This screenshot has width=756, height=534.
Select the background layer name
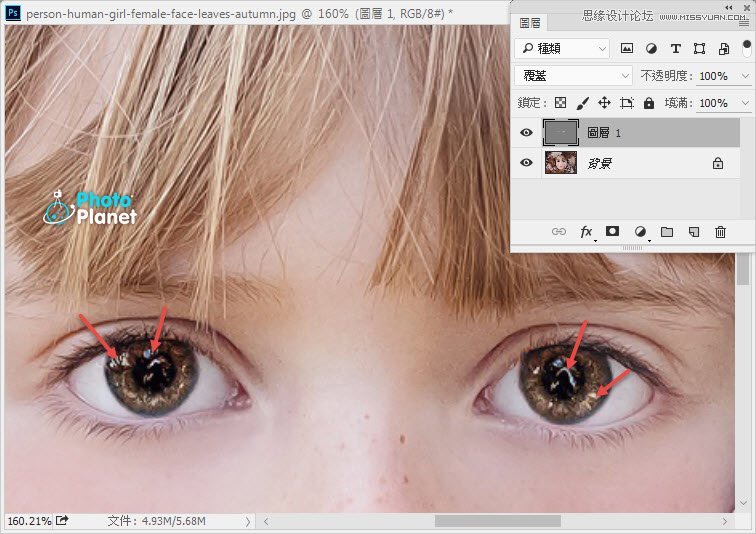[600, 163]
